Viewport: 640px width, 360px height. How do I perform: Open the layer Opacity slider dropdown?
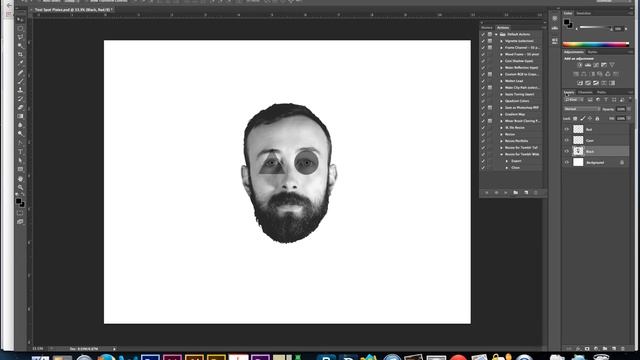pyautogui.click(x=629, y=109)
